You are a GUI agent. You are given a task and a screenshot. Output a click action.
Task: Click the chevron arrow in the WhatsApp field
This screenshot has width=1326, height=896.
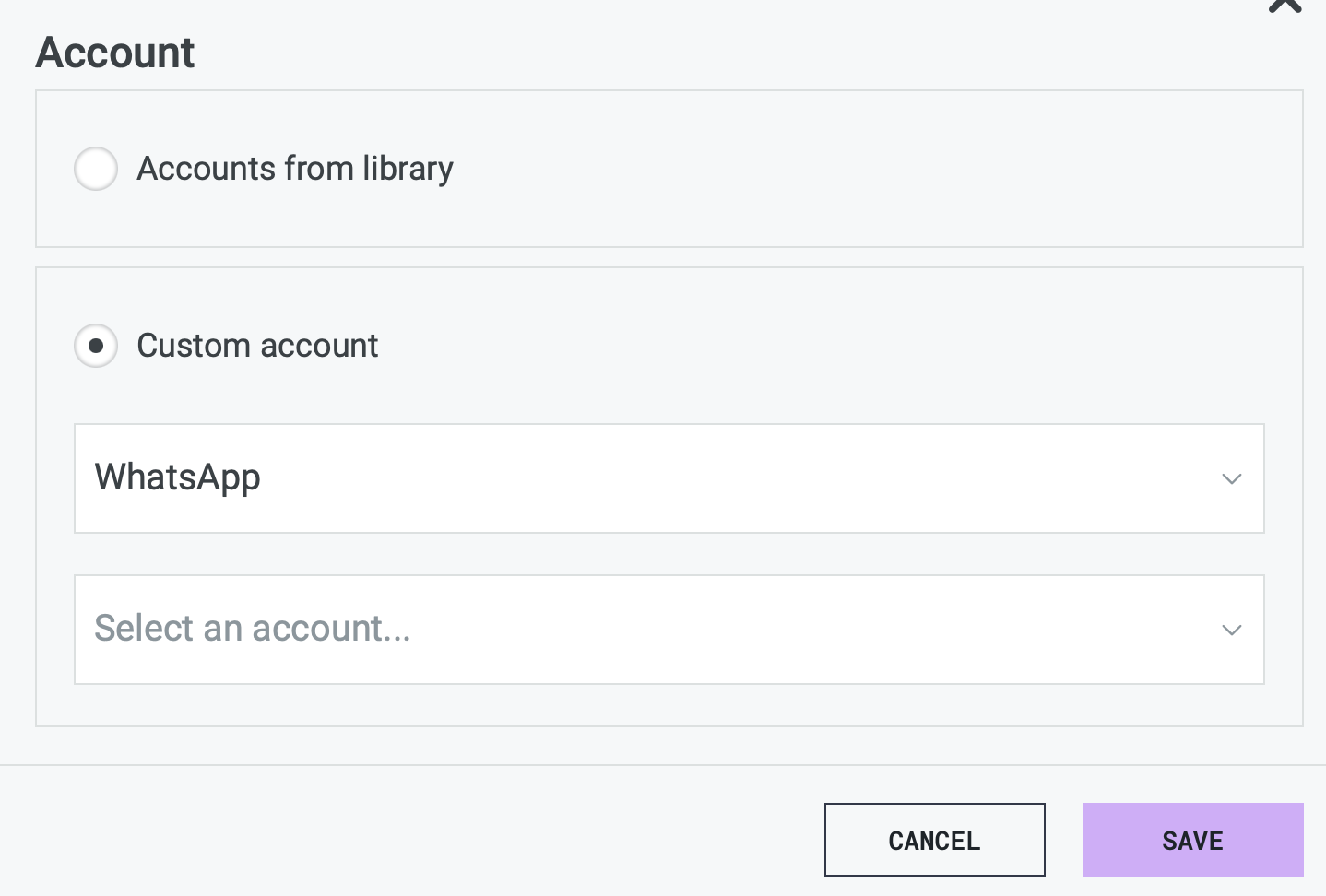[x=1231, y=478]
